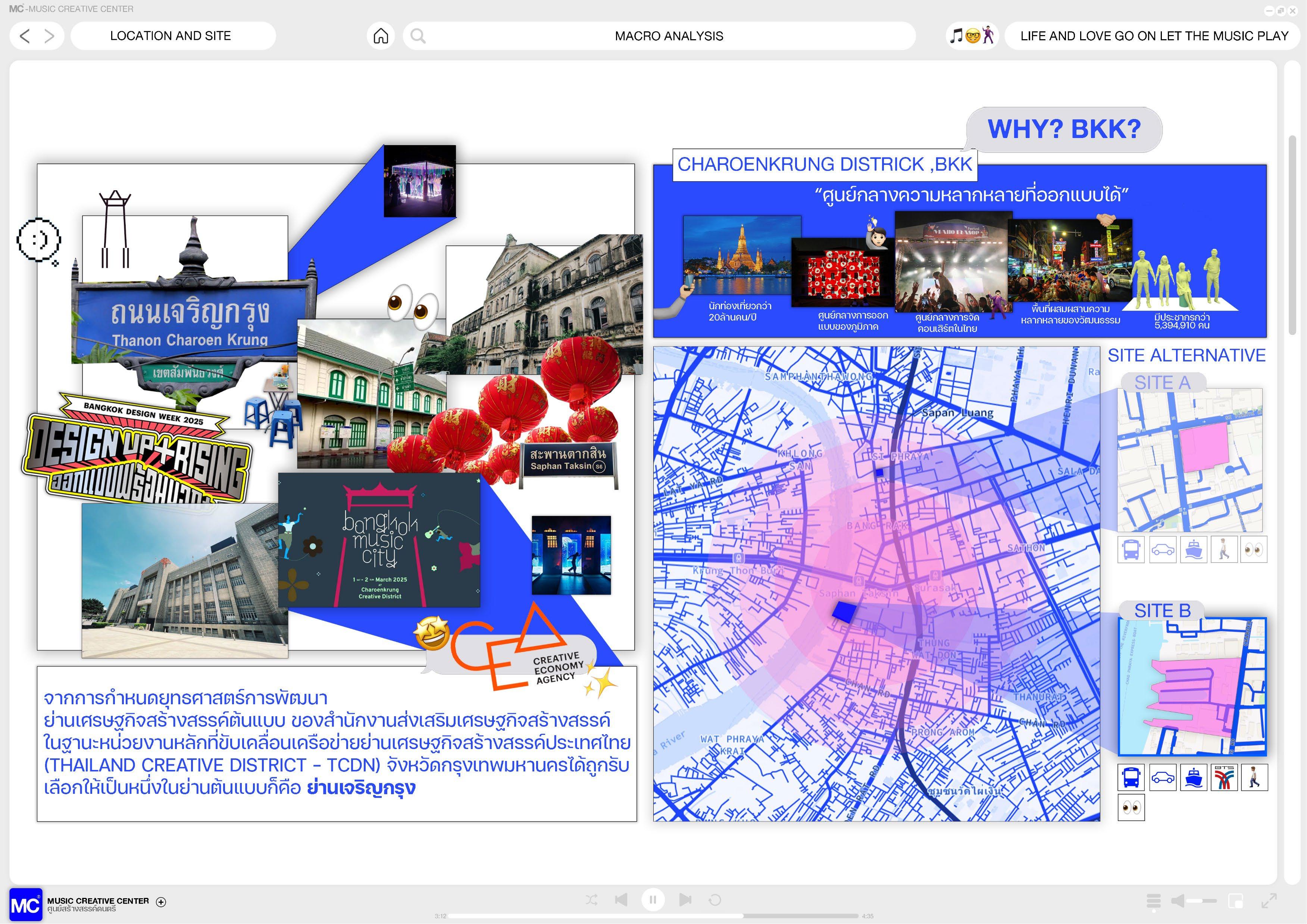
Task: Click the bus icon under Site A
Action: pyautogui.click(x=1131, y=549)
